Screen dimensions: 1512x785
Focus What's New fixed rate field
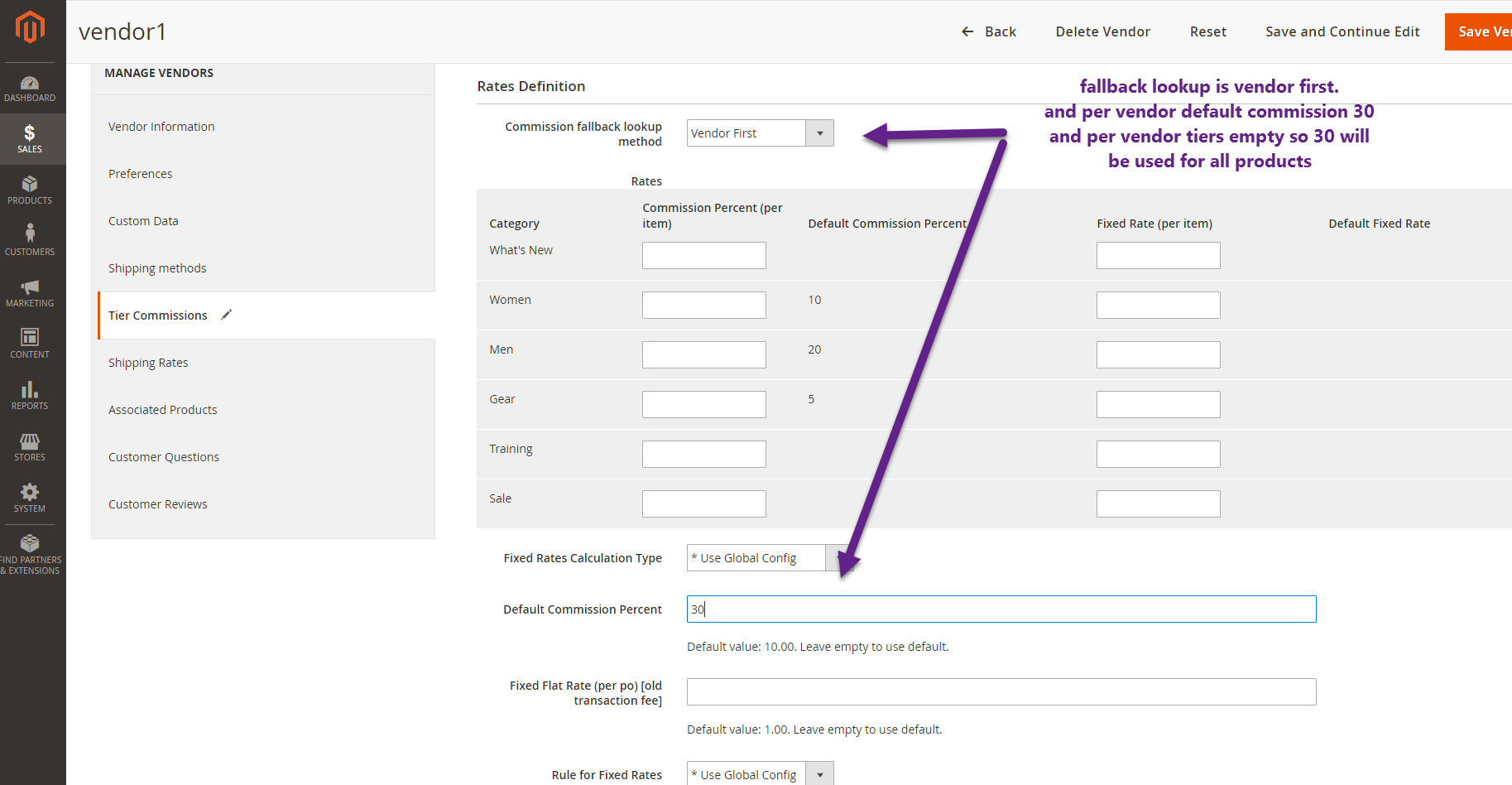(x=1159, y=255)
